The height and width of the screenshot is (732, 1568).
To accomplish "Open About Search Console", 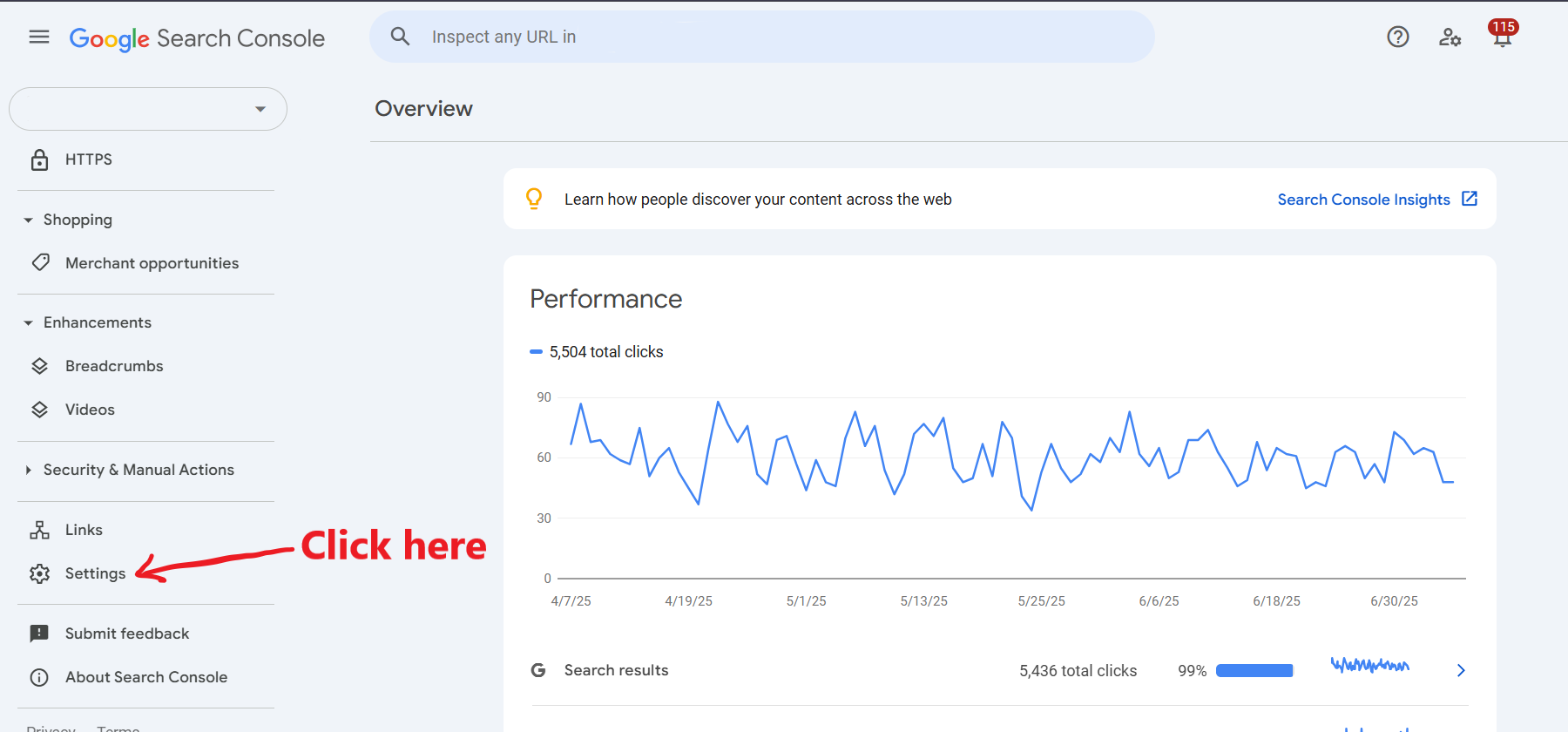I will click(146, 677).
